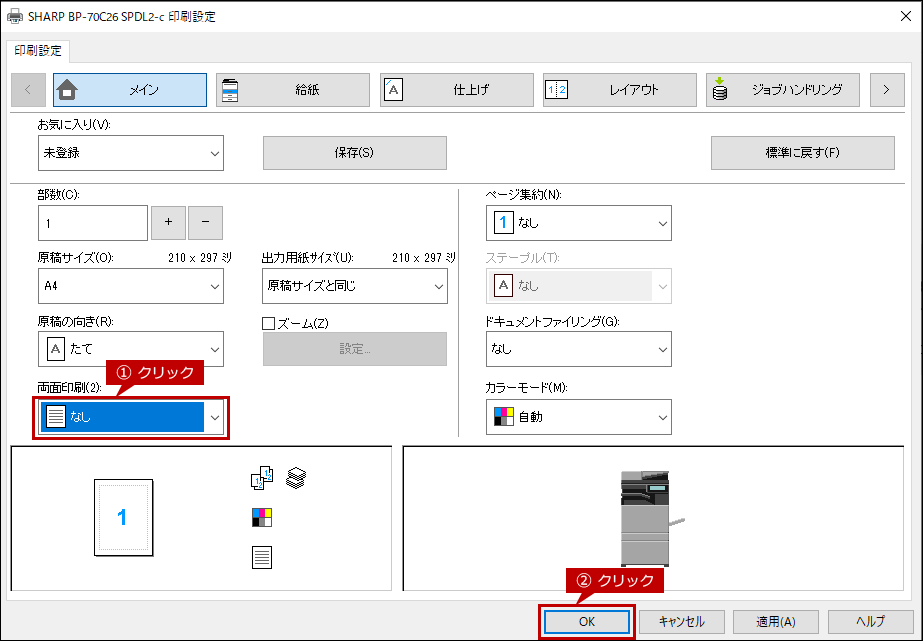
Task: Open the 原稿の向き dropdown showing たて
Action: point(131,349)
